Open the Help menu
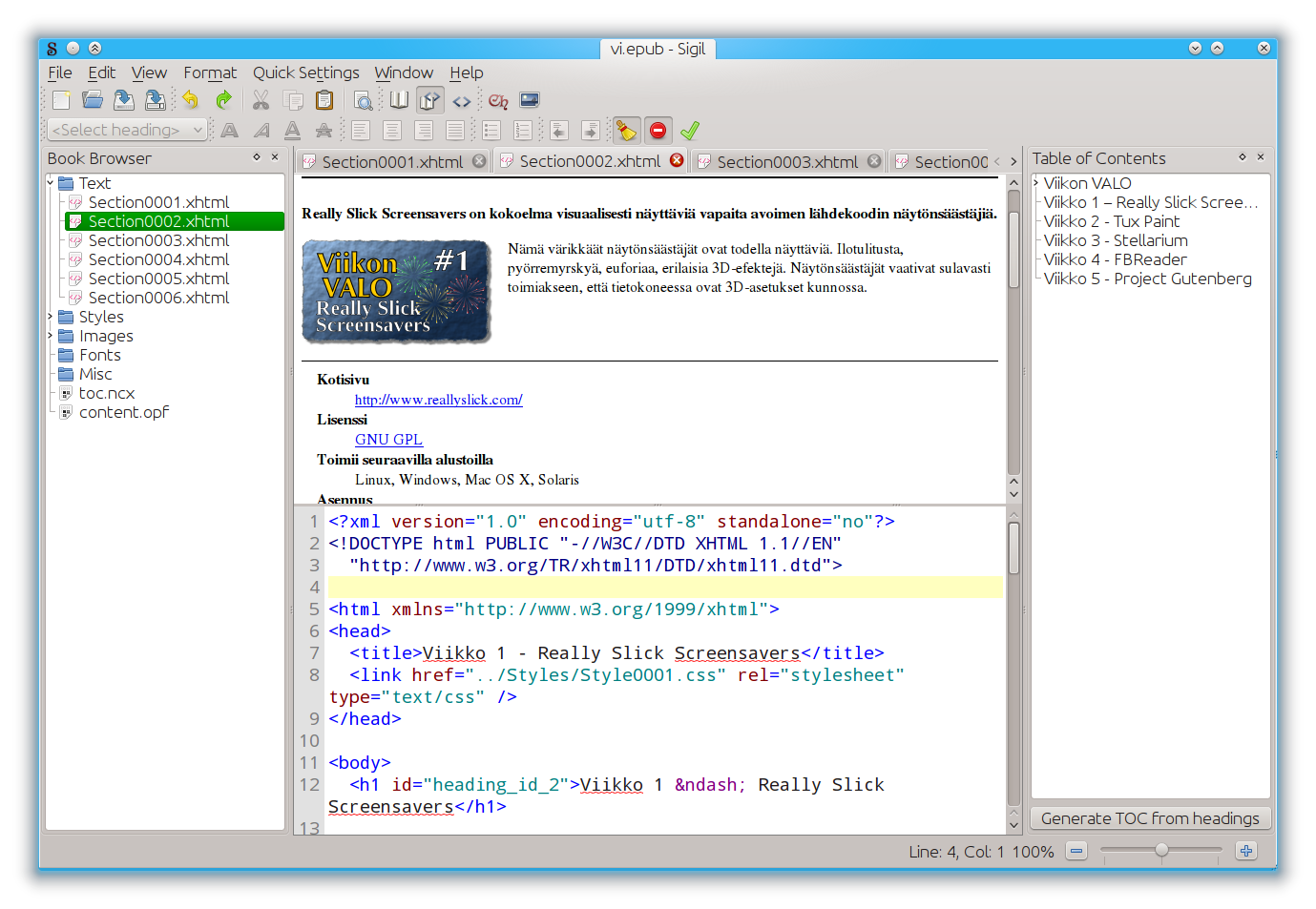Viewport: 1316px width, 909px height. (467, 72)
